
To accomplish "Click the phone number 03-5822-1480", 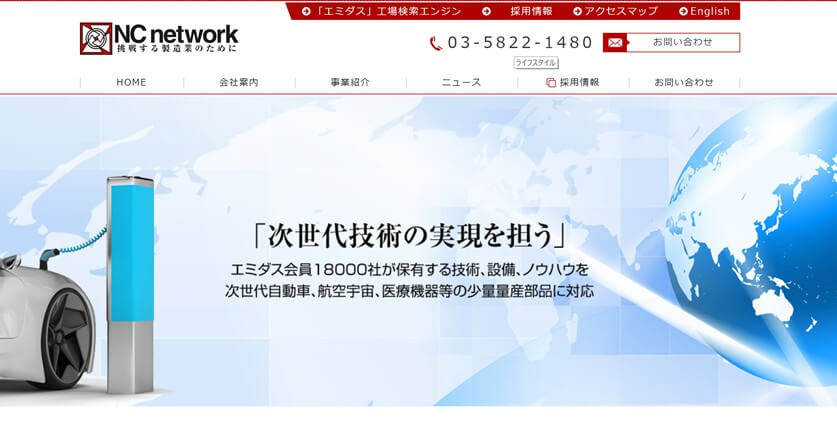I will pyautogui.click(x=520, y=43).
